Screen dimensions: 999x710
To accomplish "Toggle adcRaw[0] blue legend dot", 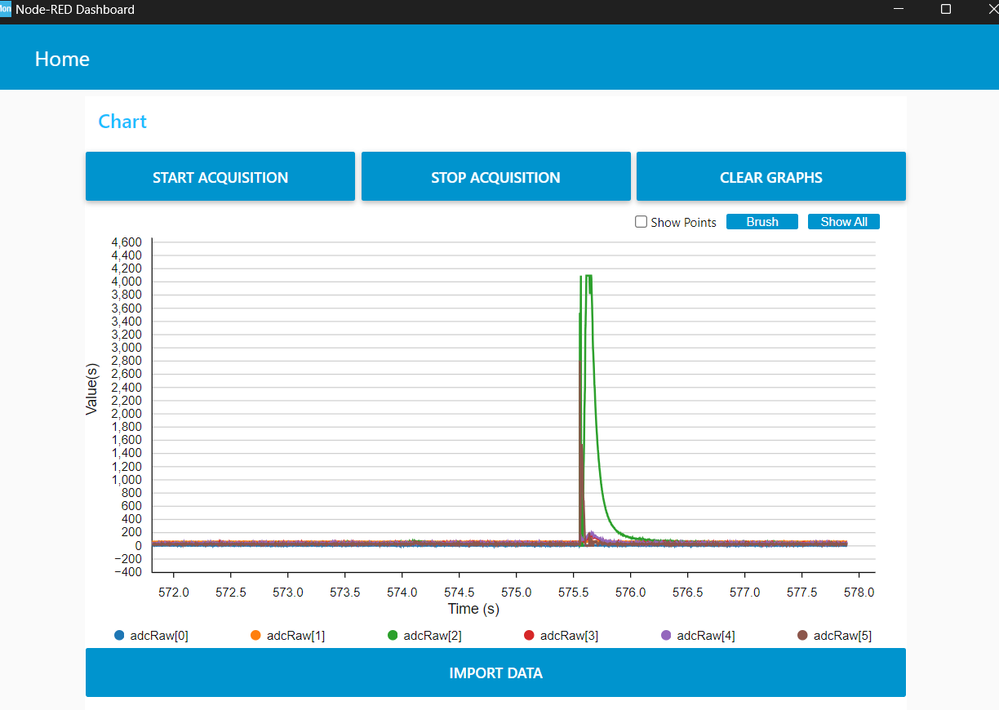I will pyautogui.click(x=119, y=635).
